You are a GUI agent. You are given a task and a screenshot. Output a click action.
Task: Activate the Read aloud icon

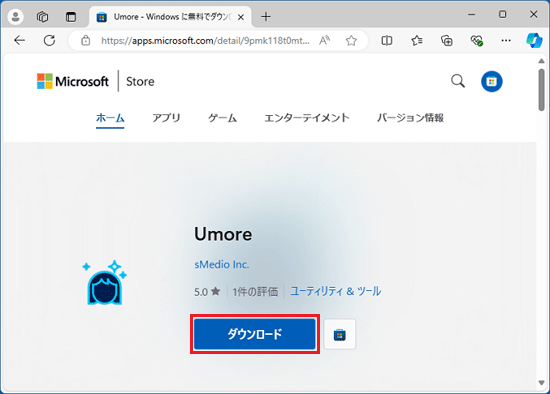click(x=324, y=41)
